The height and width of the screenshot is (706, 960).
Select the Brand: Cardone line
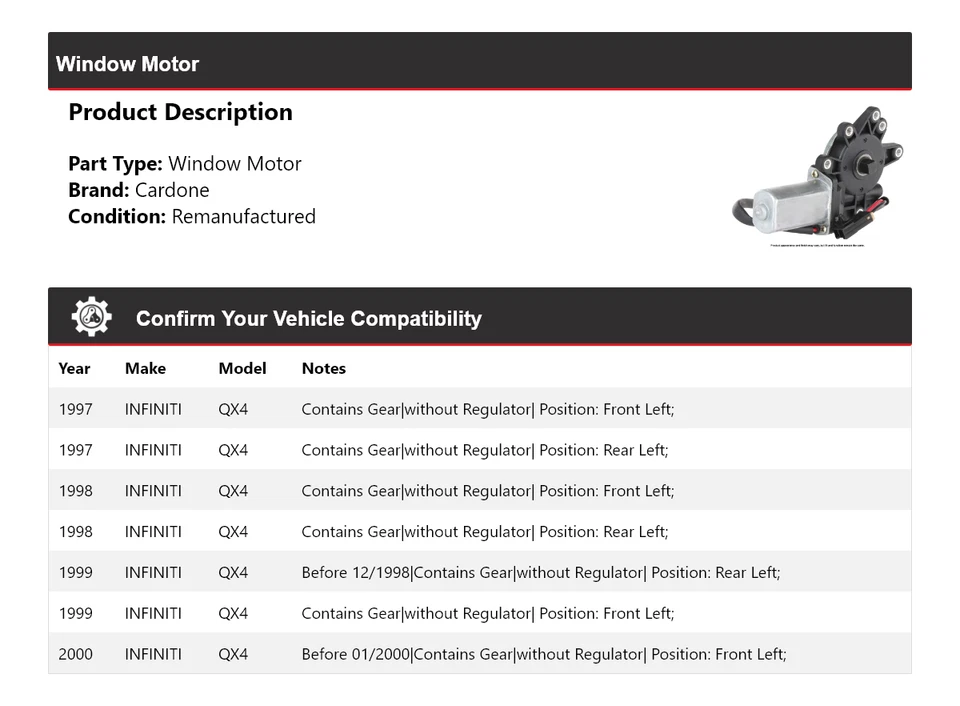[x=138, y=190]
